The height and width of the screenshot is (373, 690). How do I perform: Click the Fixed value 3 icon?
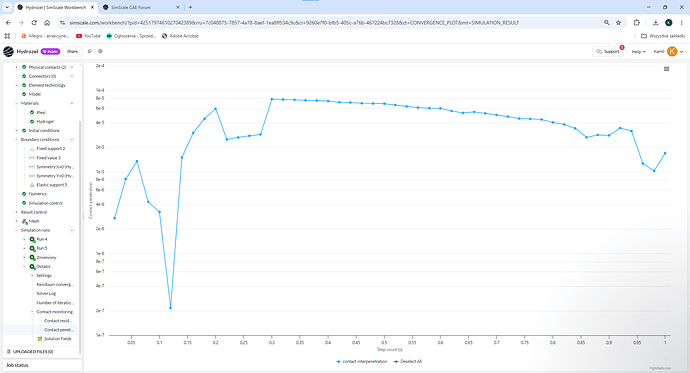32,157
